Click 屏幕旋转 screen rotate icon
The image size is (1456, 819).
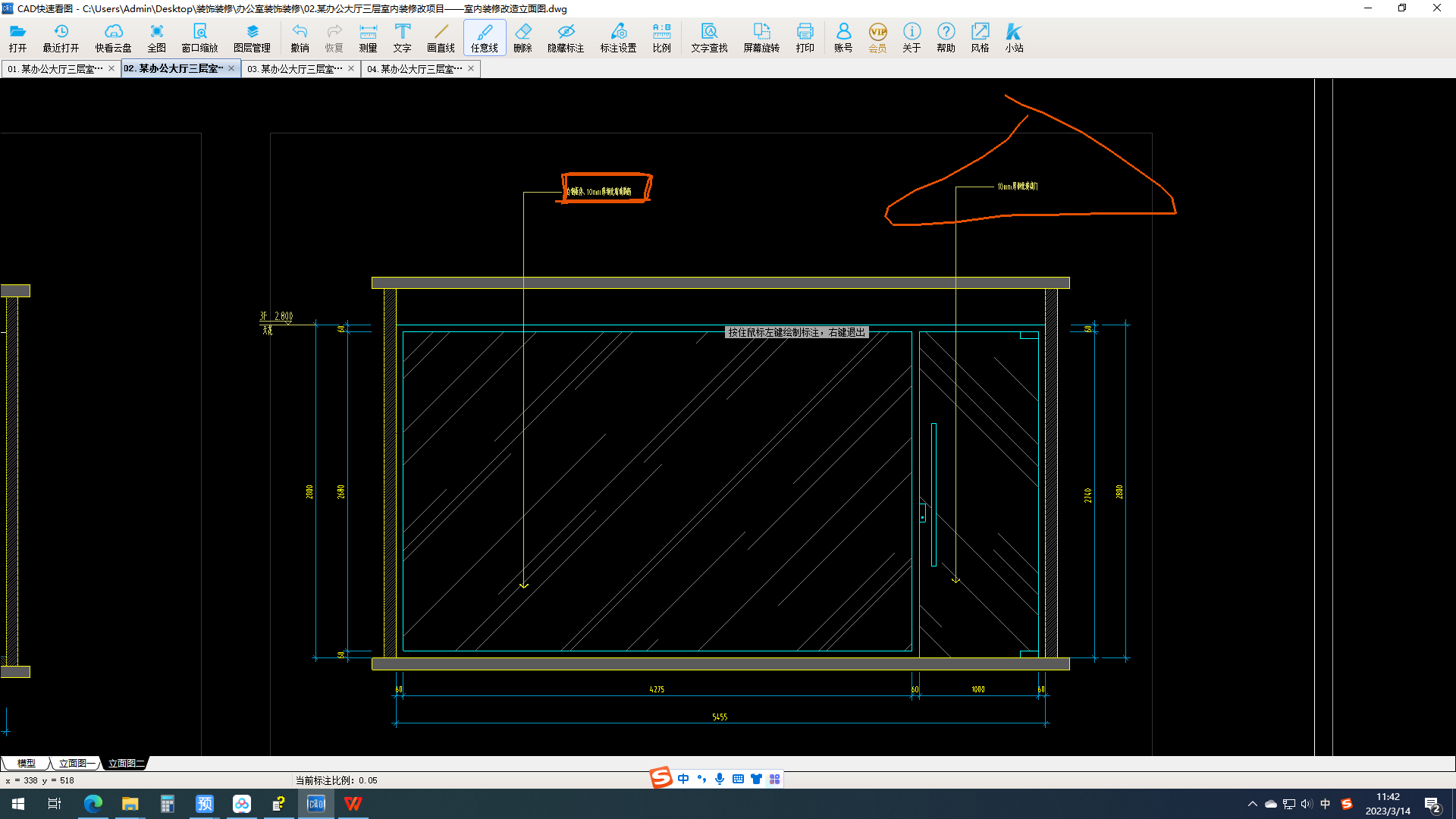pos(761,38)
